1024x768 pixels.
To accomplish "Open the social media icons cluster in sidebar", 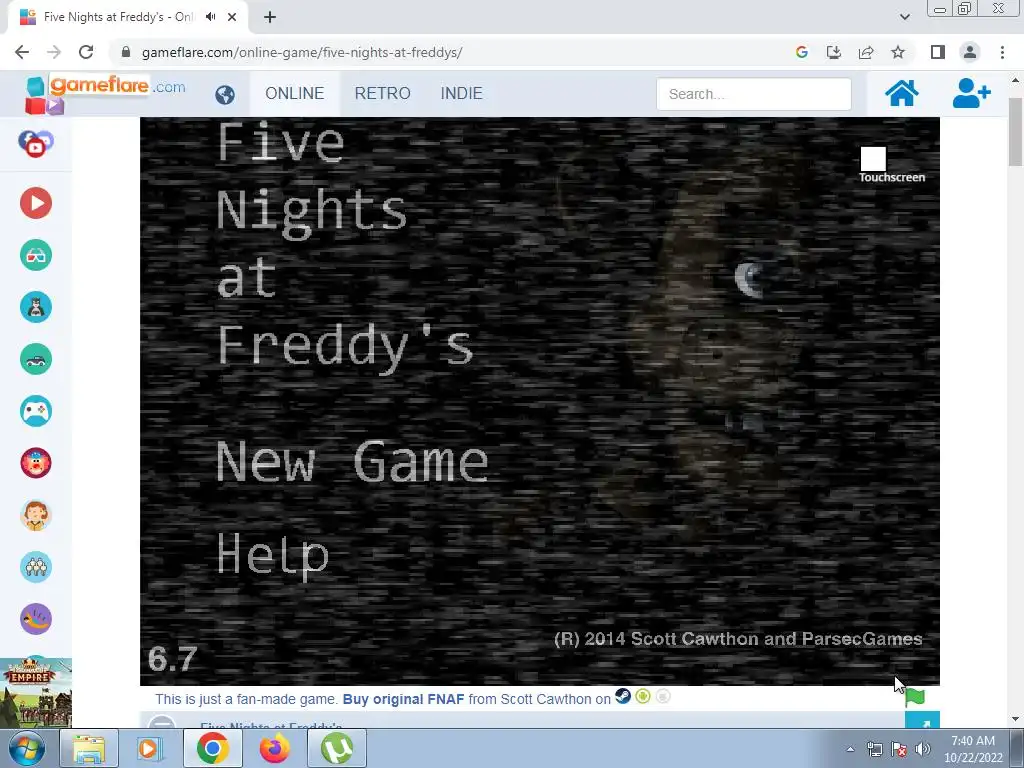I will click(x=36, y=144).
